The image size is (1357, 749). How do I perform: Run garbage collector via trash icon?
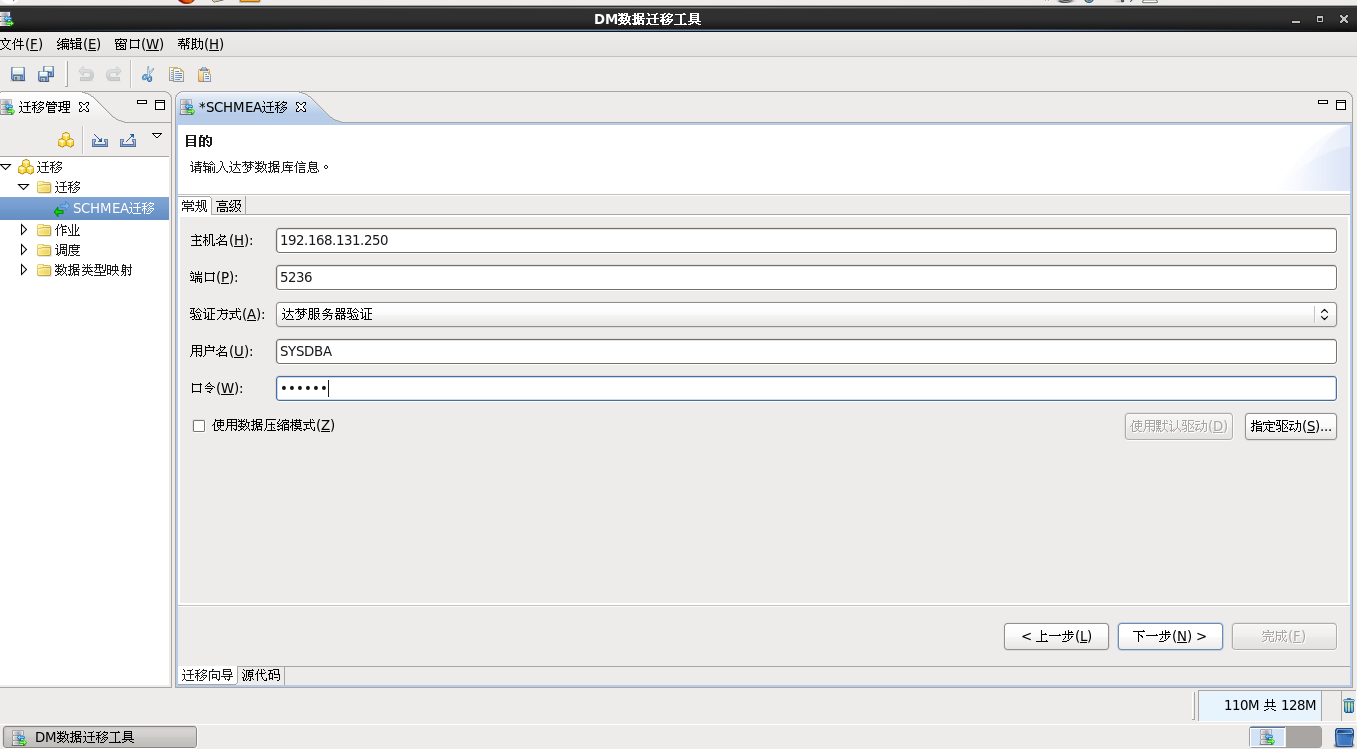1348,705
